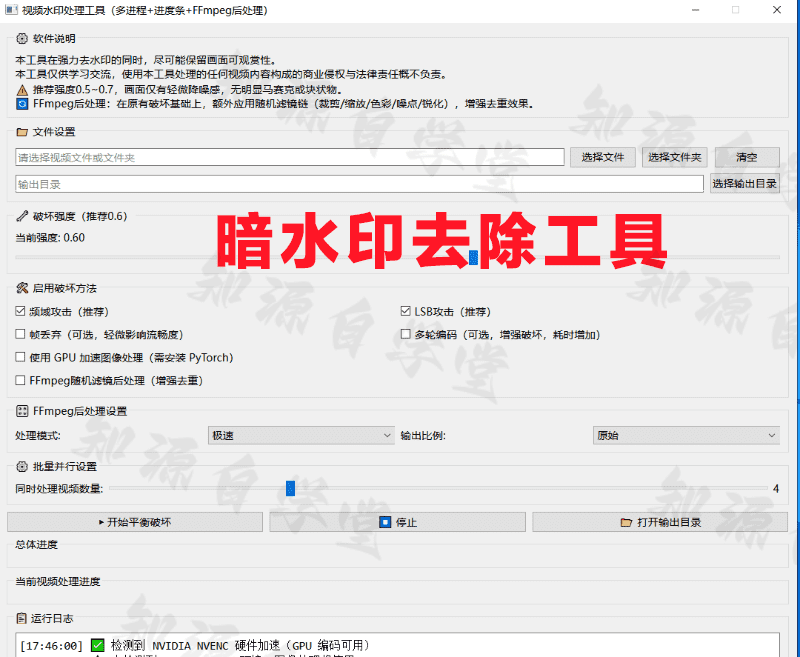Click the grid icon beside FFmpeg后处理设置
The image size is (800, 657).
point(22,411)
